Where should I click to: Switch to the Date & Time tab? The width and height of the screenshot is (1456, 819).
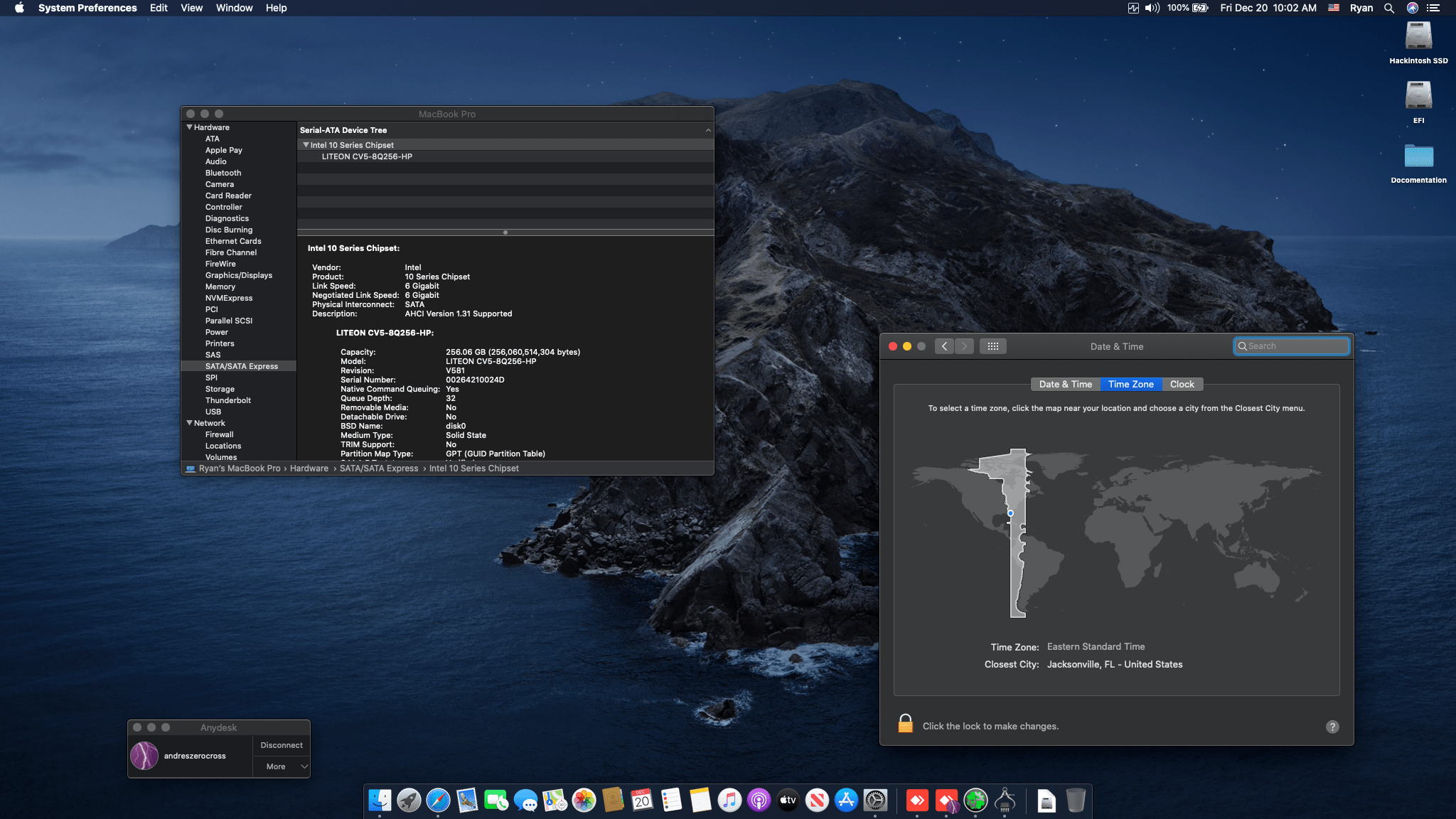1065,384
